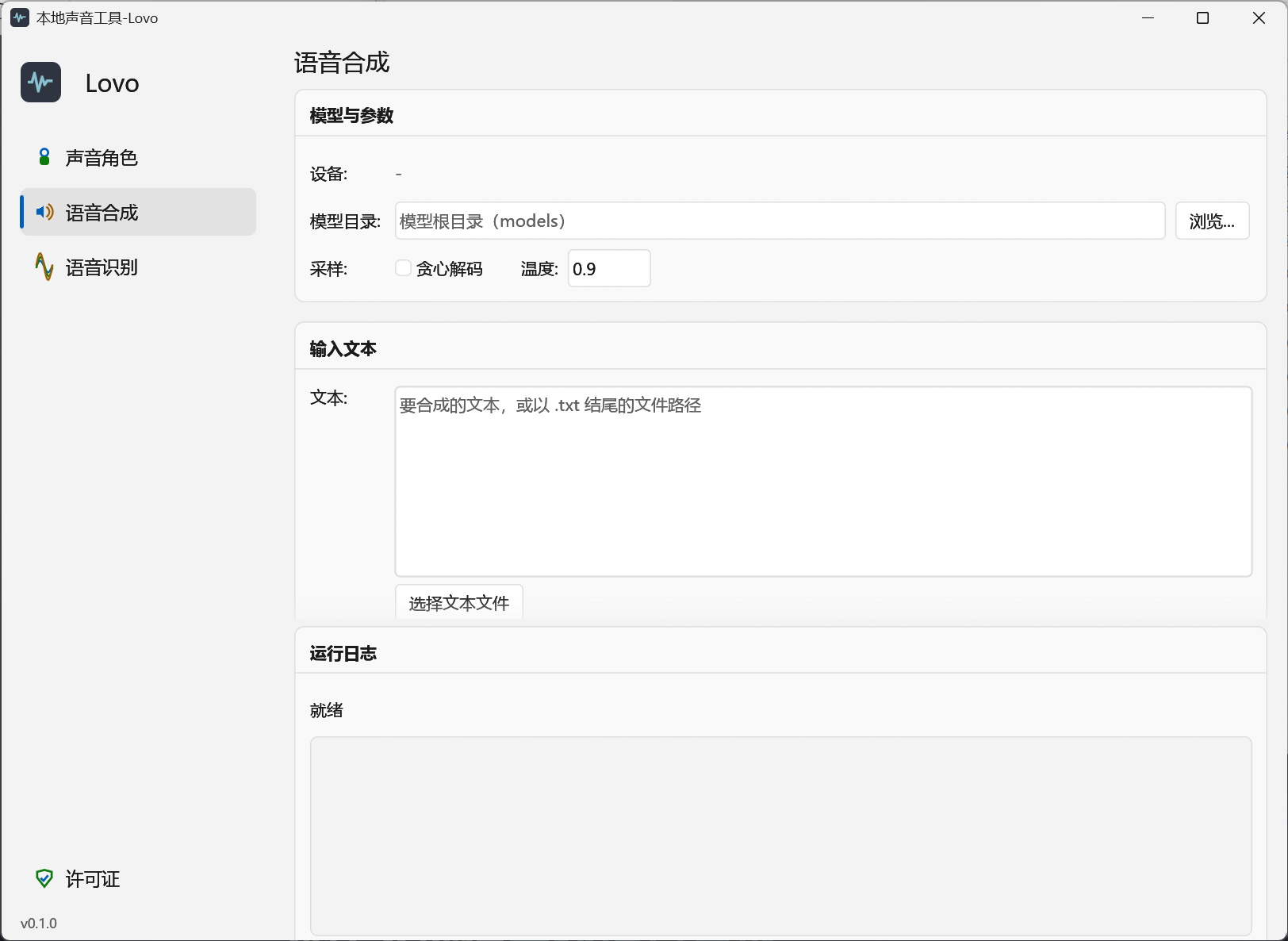Focus the 模型目录 input field
Image resolution: width=1288 pixels, height=941 pixels.
point(780,221)
